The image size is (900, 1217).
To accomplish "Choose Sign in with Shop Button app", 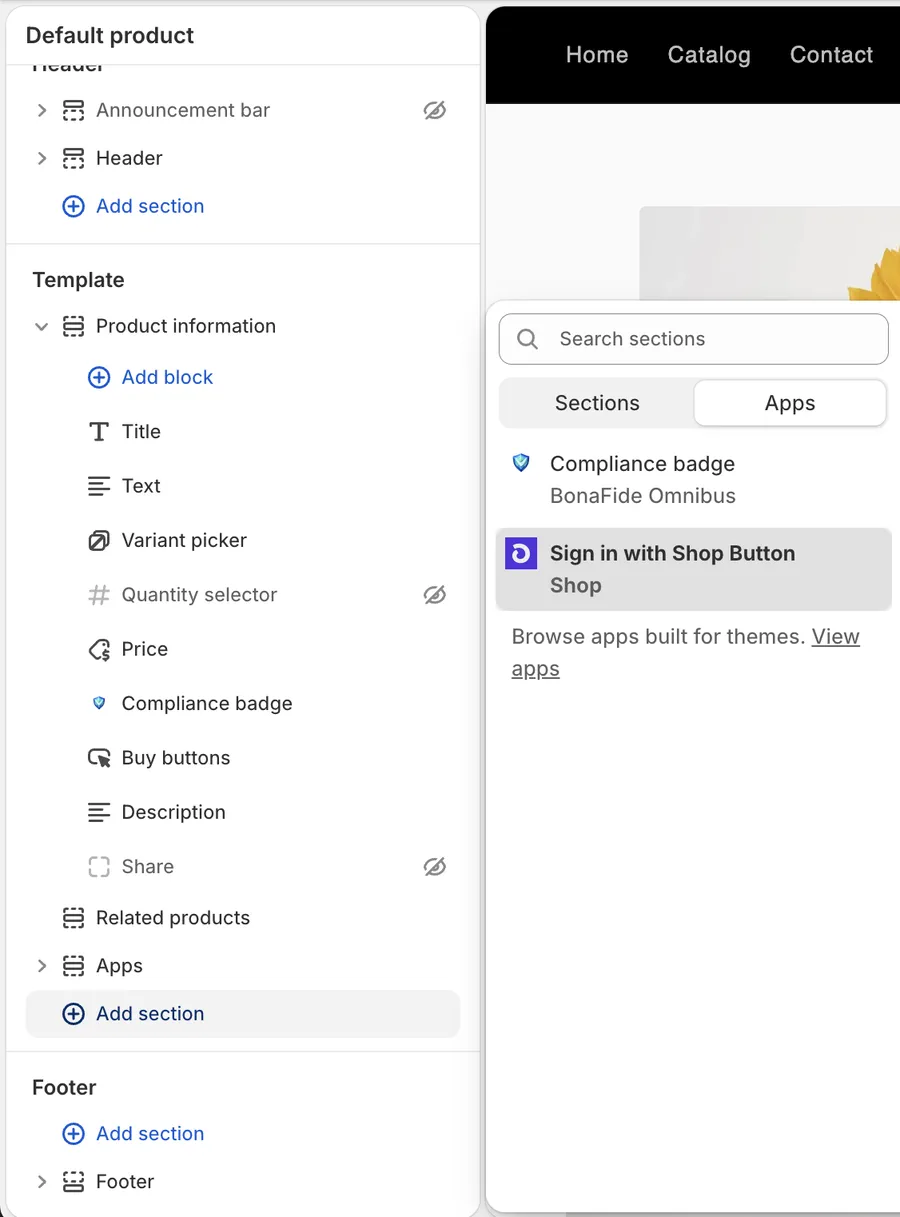I will [693, 569].
